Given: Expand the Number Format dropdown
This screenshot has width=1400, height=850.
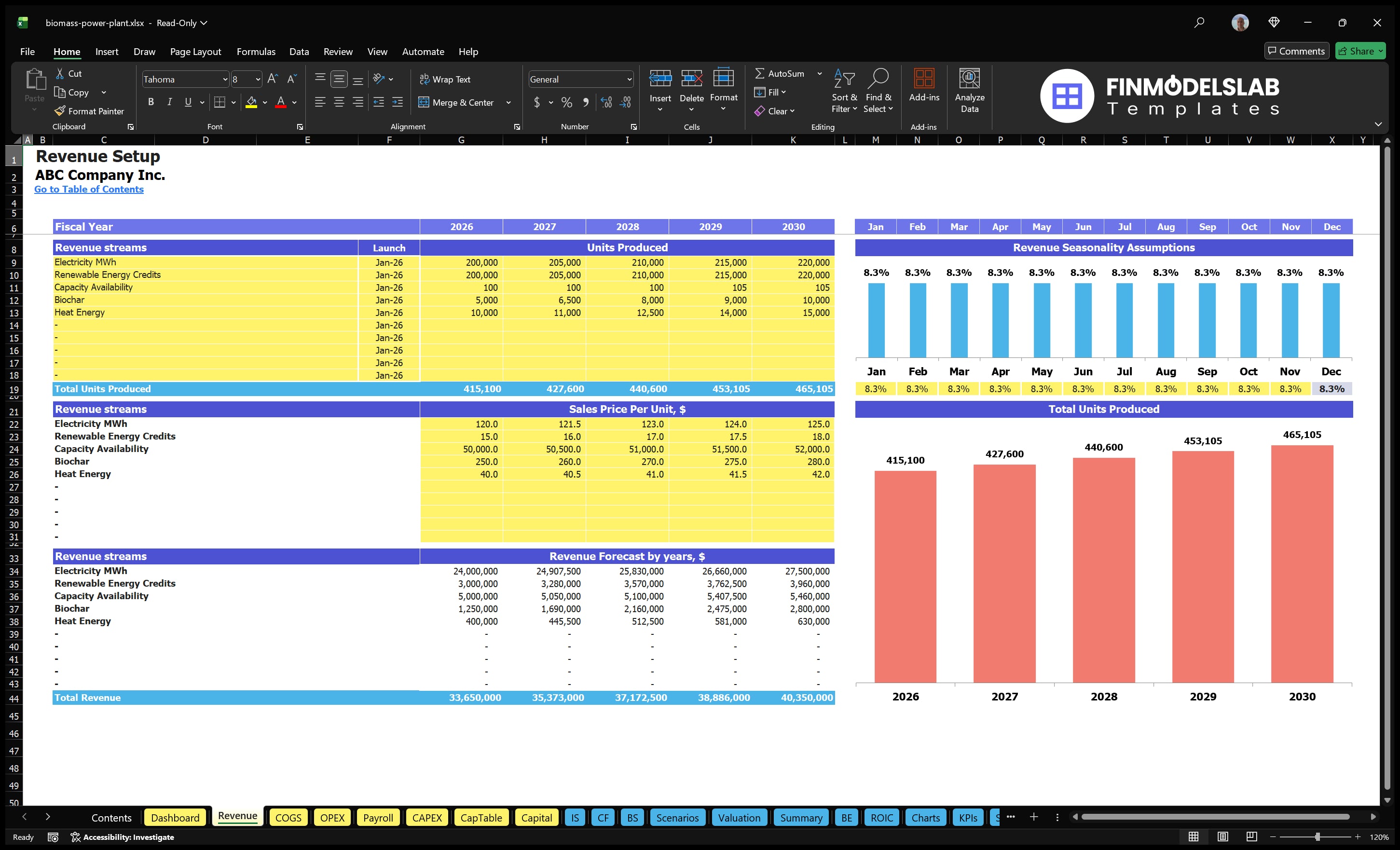Looking at the screenshot, I should [629, 79].
